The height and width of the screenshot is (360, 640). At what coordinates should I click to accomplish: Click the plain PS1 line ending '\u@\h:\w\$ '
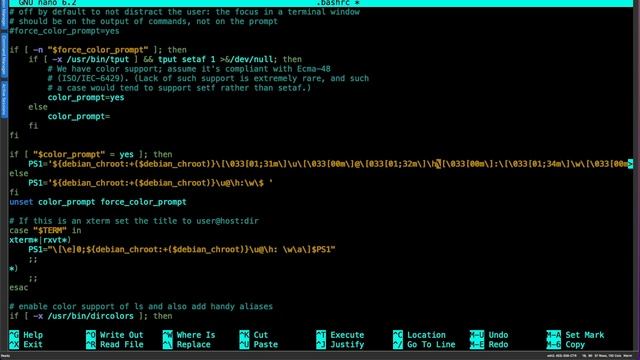click(x=150, y=183)
